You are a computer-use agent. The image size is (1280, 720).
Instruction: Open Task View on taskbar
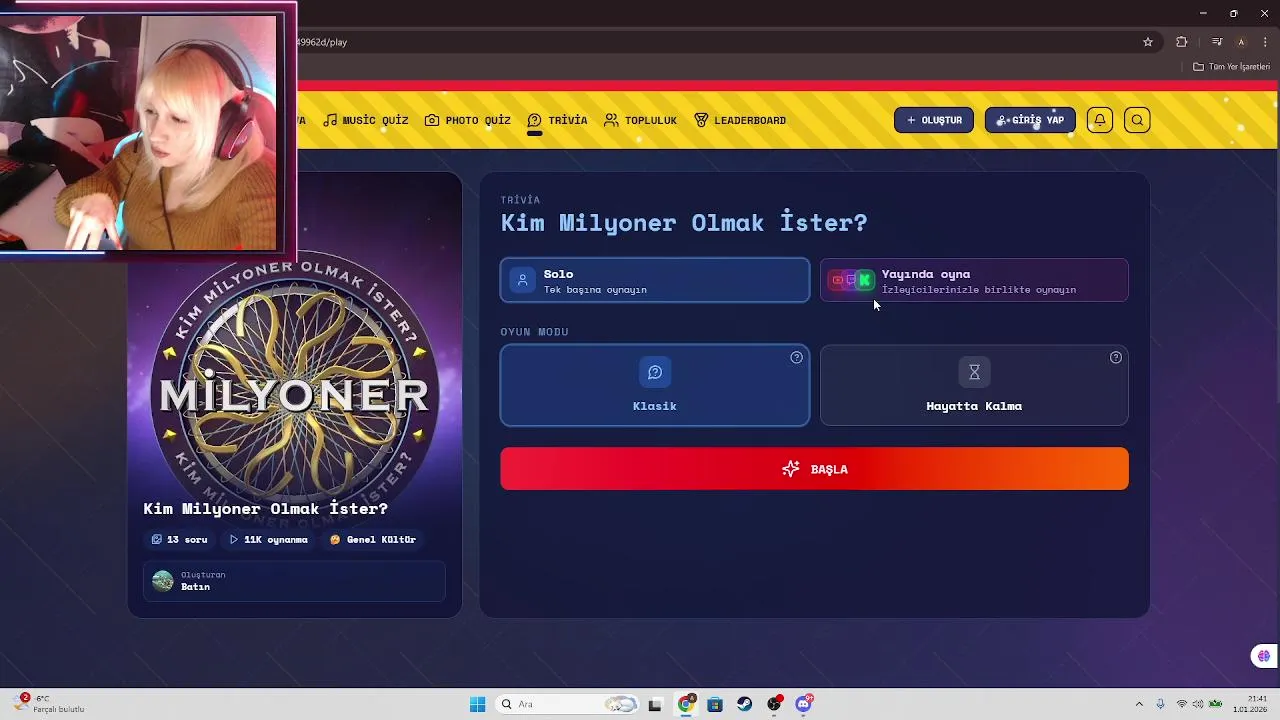click(655, 704)
